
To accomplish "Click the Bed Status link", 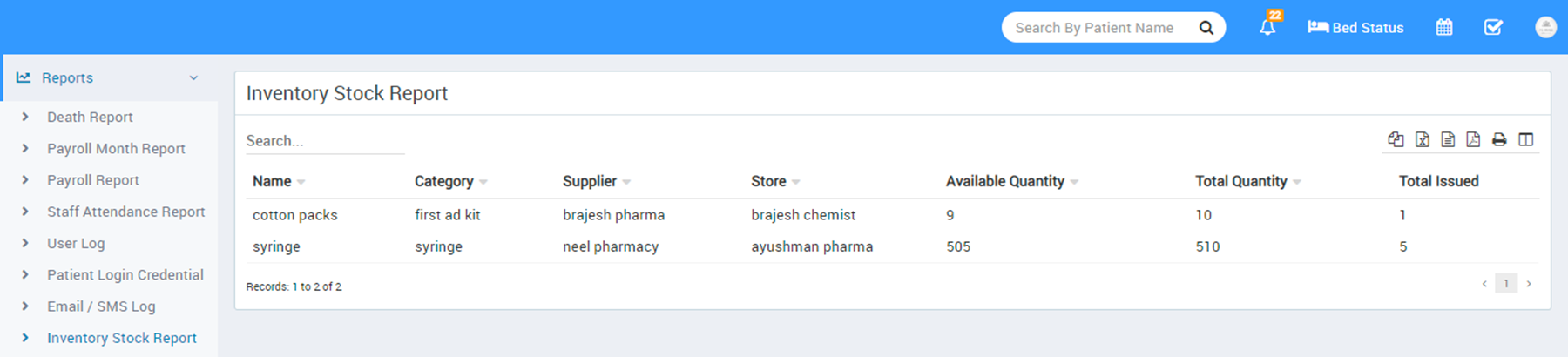I will click(x=1355, y=28).
